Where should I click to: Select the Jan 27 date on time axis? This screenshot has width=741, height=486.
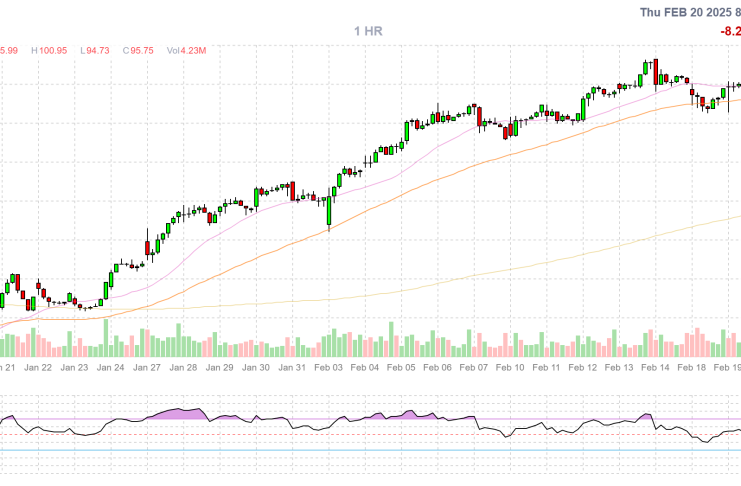tap(148, 368)
